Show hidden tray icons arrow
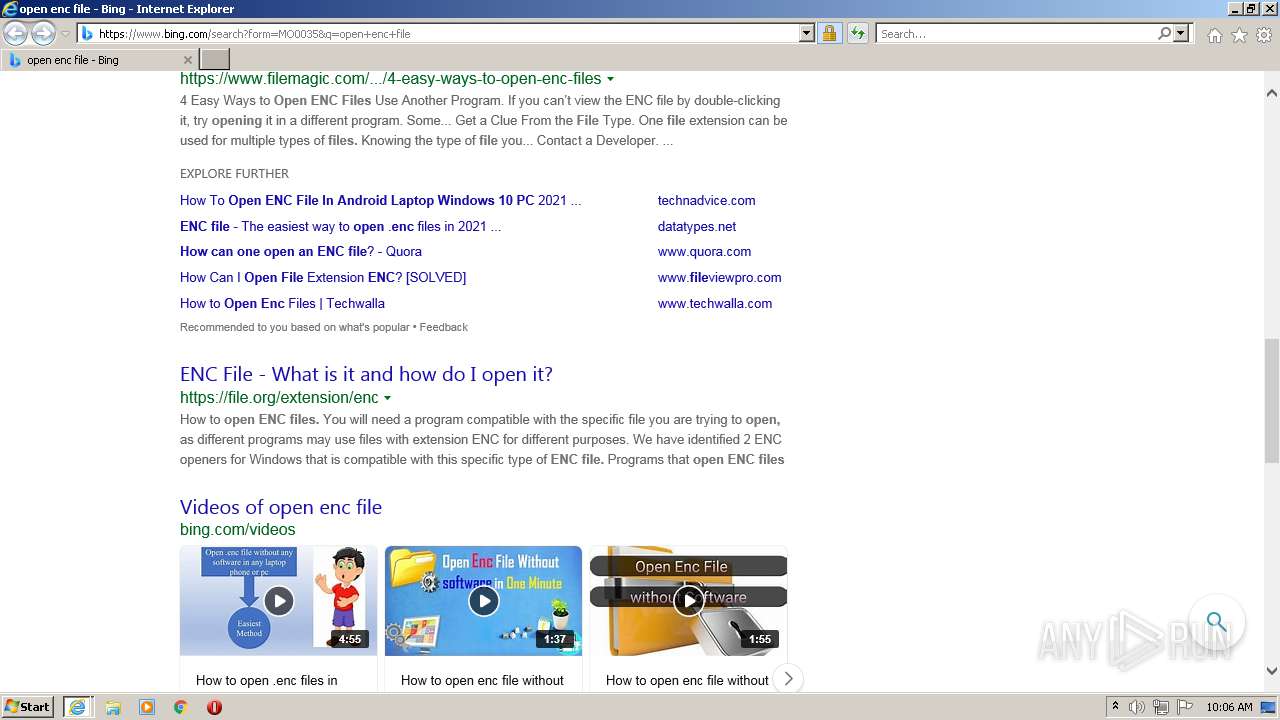This screenshot has width=1280, height=720. 1115,707
